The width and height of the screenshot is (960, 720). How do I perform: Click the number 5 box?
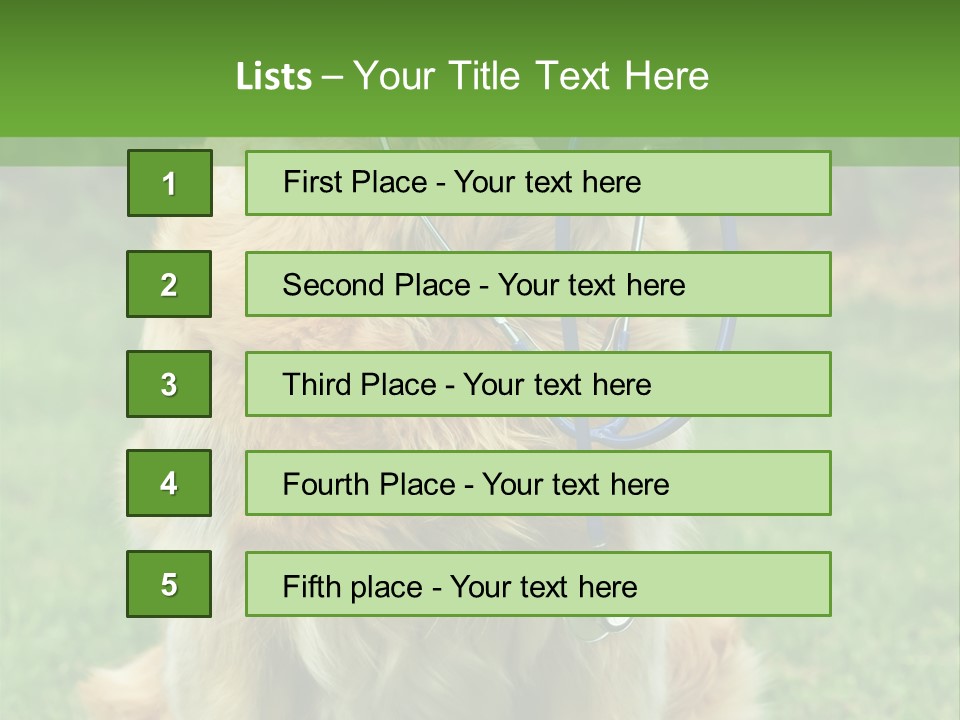(x=169, y=584)
